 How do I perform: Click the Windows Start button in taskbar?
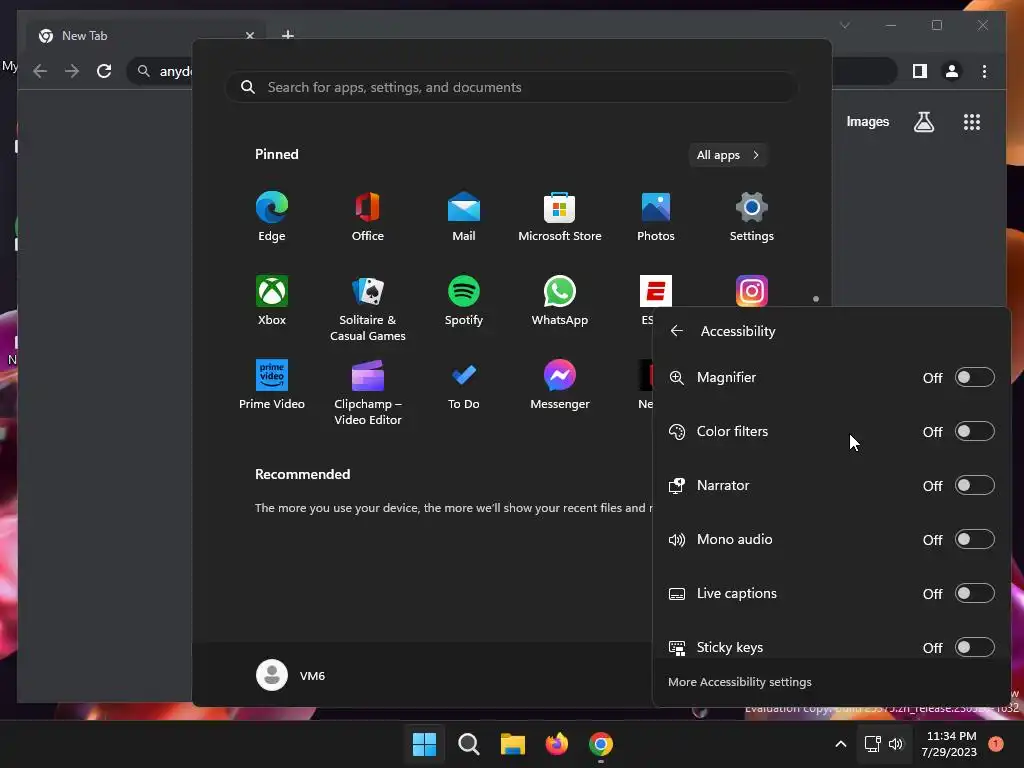(424, 744)
